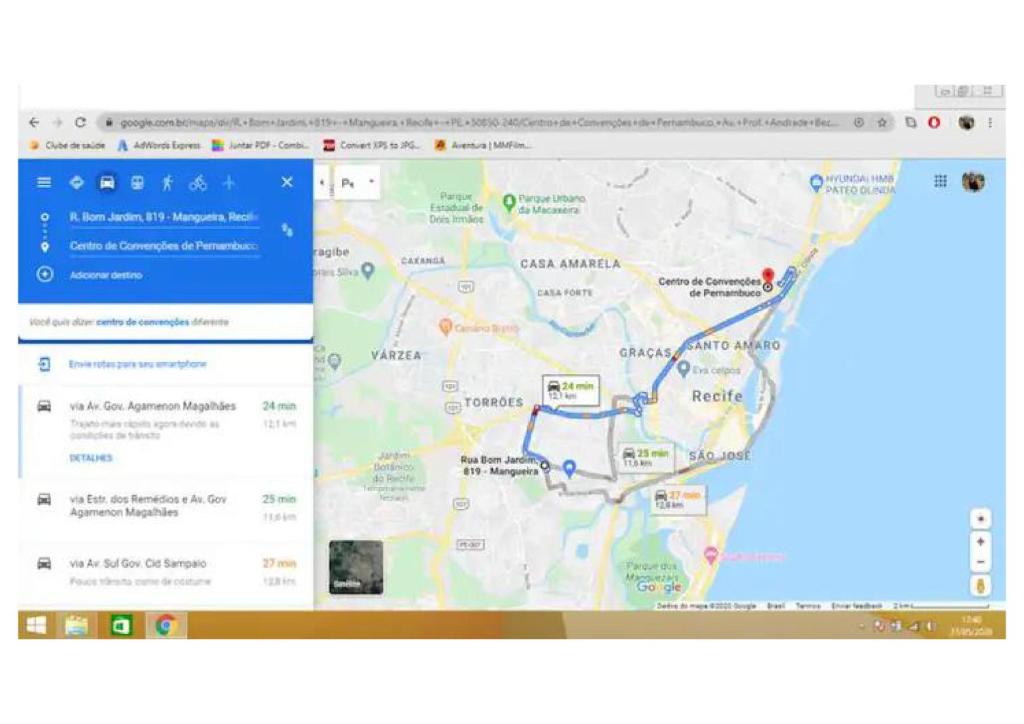Open the Google apps grid
Image resolution: width=1024 pixels, height=724 pixels.
(x=940, y=181)
